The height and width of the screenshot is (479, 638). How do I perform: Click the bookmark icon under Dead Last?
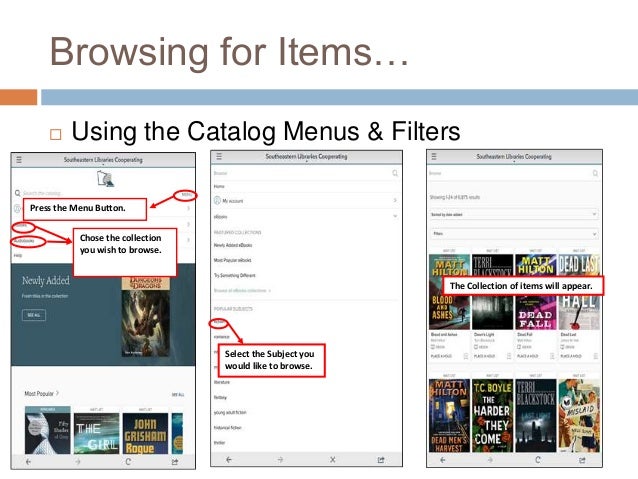(595, 356)
